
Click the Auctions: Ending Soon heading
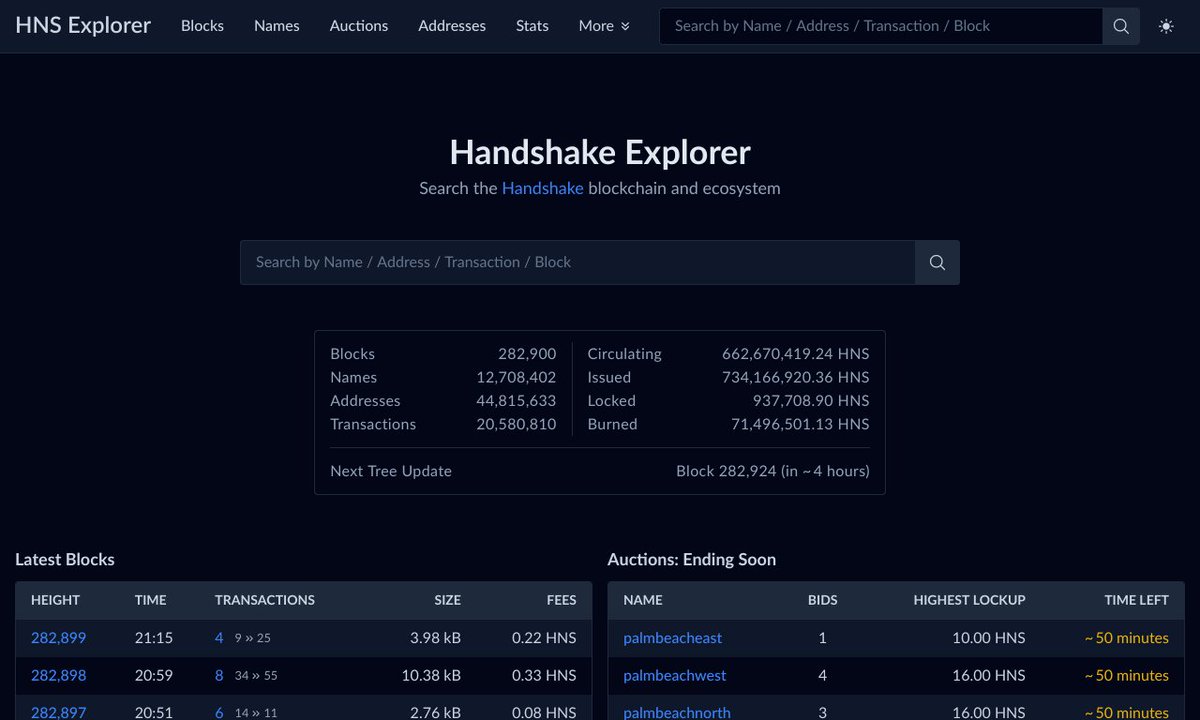coord(692,559)
